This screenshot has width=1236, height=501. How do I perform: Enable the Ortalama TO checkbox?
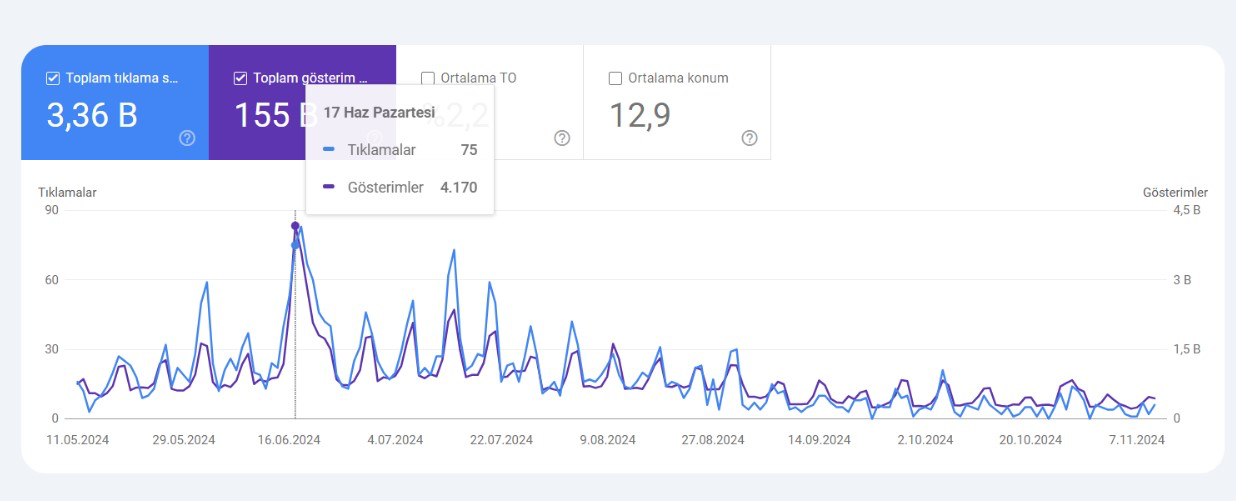click(428, 78)
